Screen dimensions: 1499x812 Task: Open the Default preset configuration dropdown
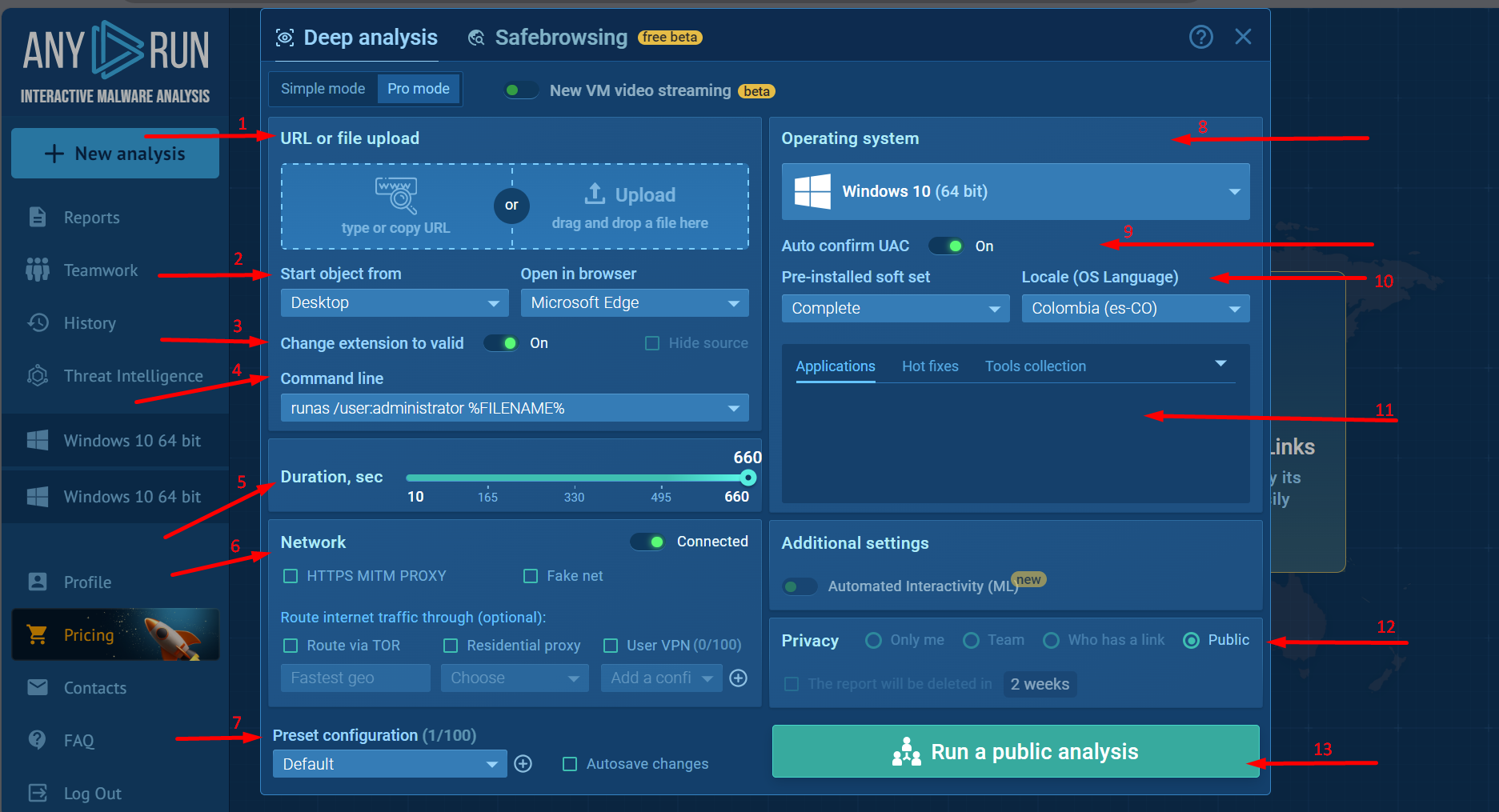[x=390, y=764]
